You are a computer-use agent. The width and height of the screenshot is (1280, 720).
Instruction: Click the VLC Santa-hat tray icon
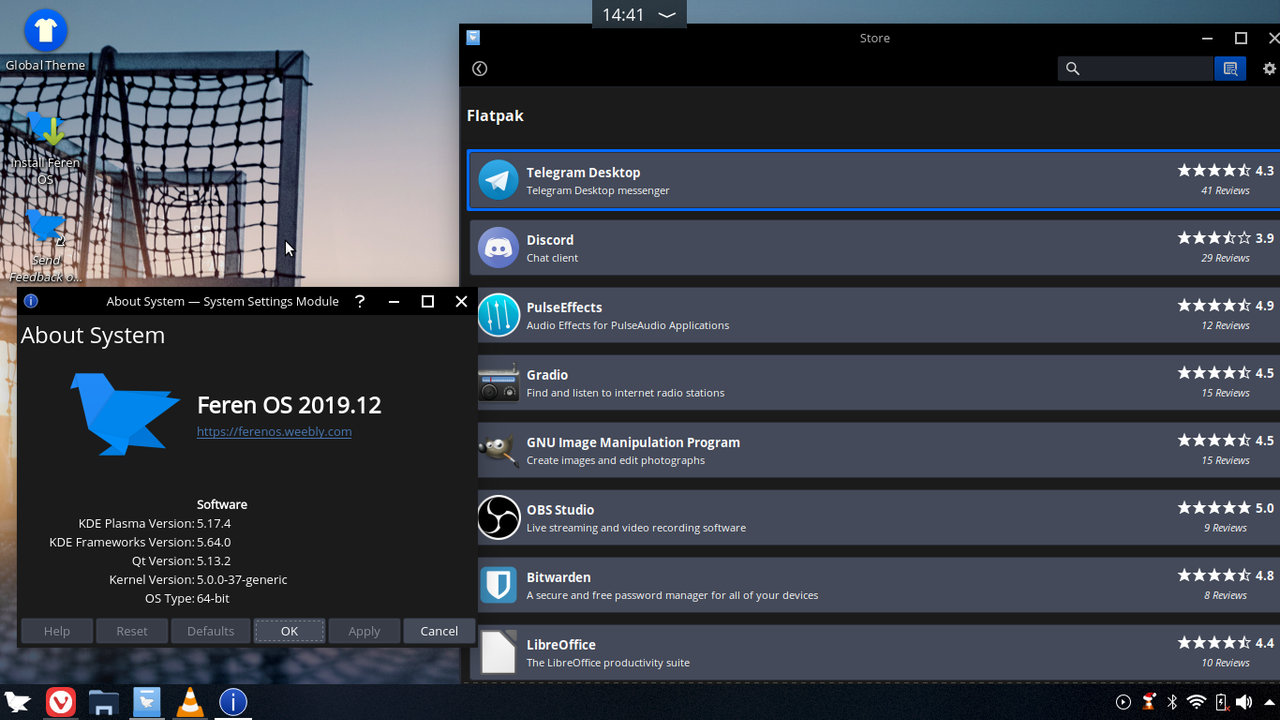tap(1149, 702)
